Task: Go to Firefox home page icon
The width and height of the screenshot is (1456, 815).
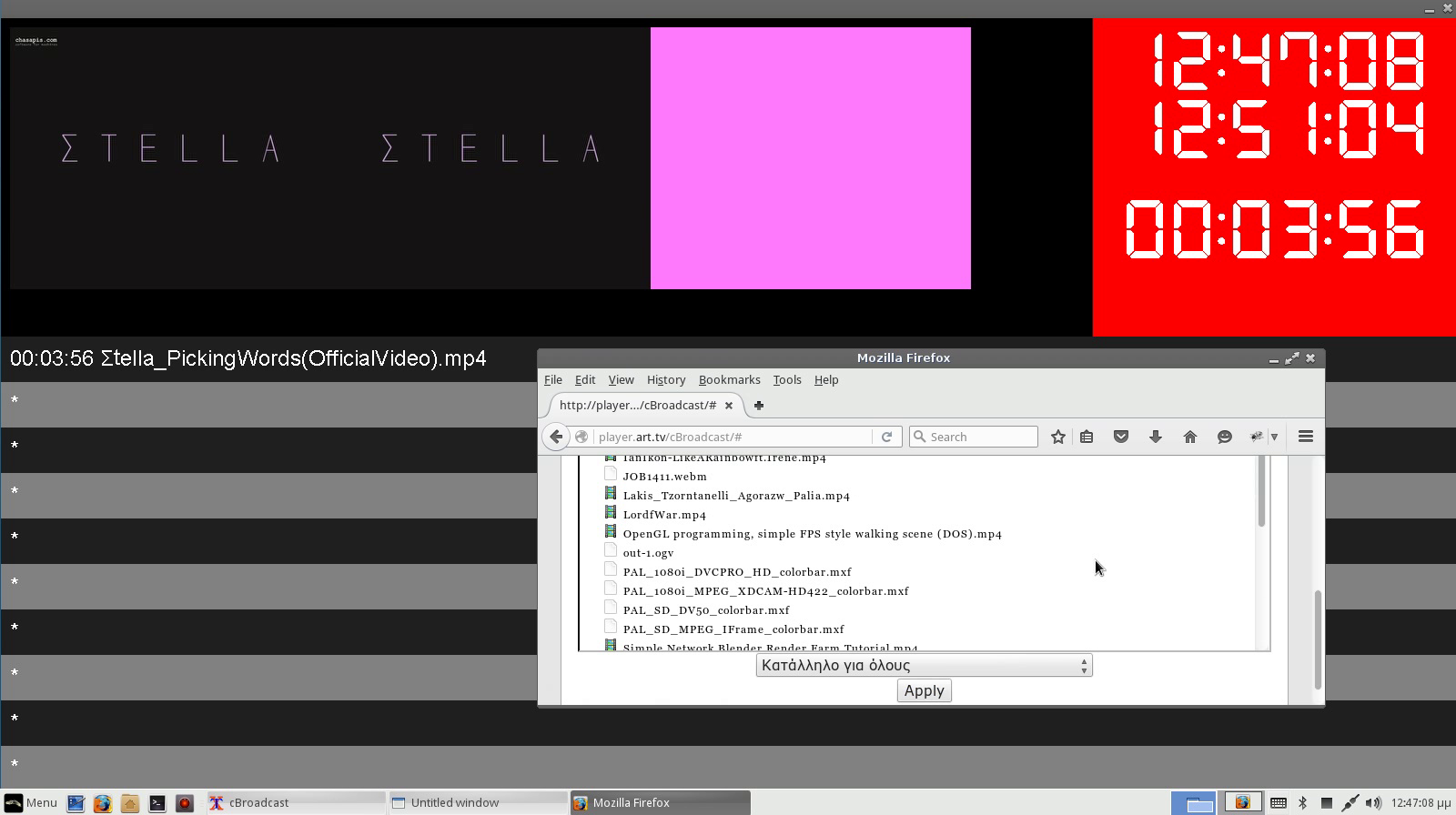Action: 1190,437
